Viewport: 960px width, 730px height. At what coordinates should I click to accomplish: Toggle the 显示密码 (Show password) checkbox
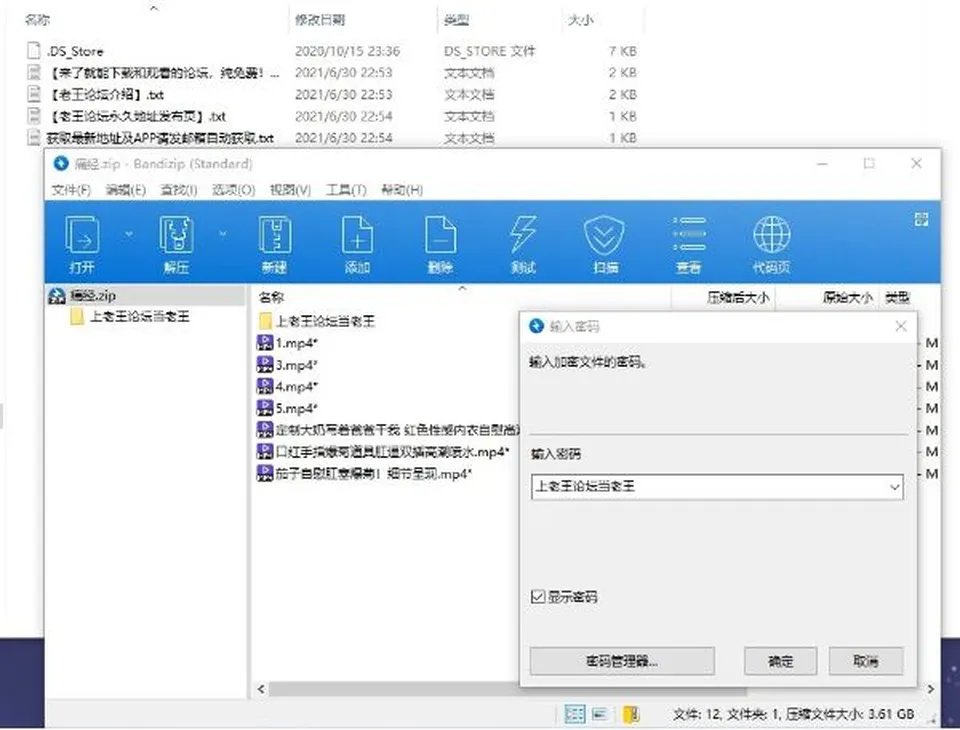(x=538, y=596)
